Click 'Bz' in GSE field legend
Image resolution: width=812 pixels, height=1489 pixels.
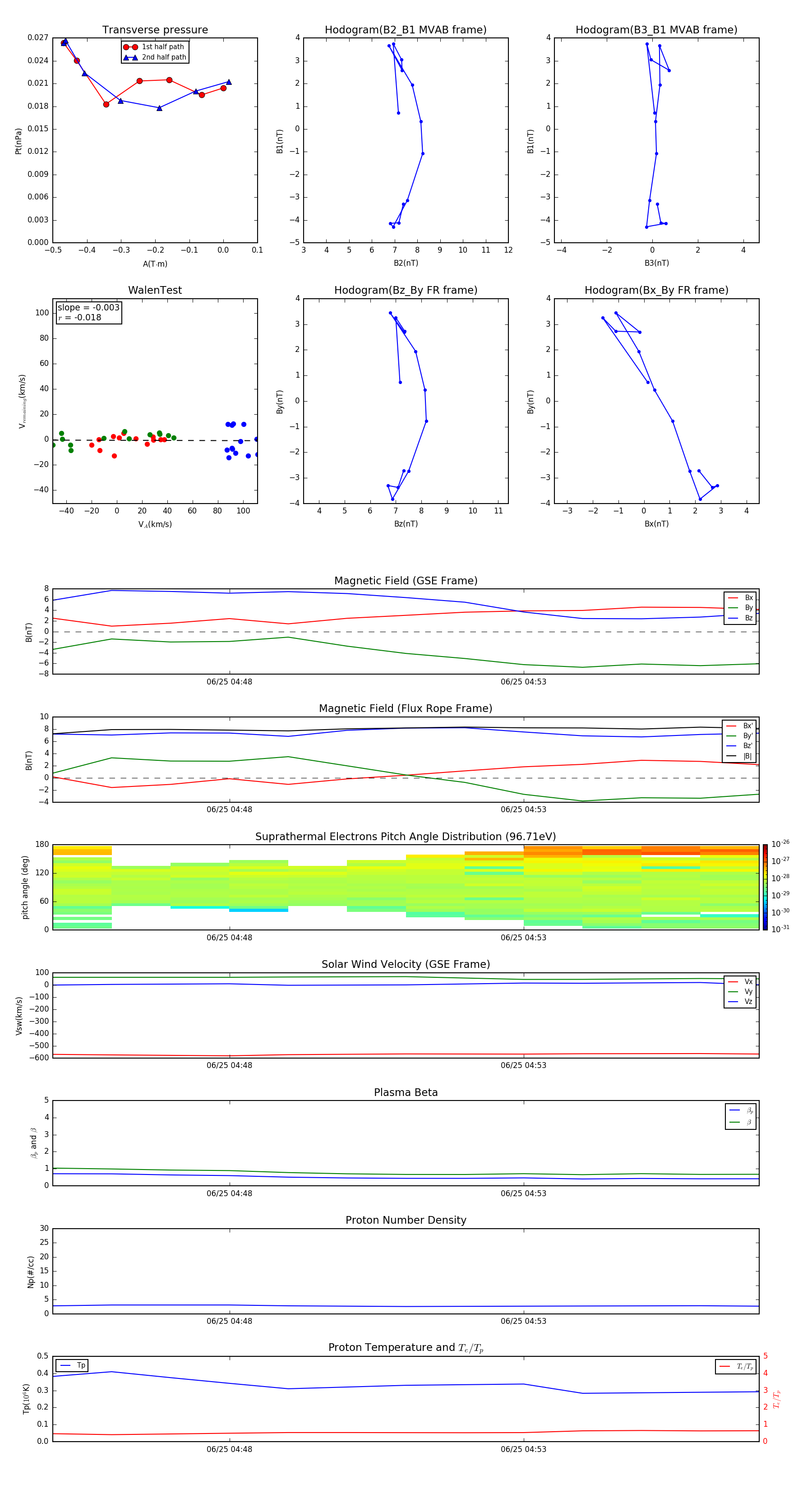pos(741,618)
